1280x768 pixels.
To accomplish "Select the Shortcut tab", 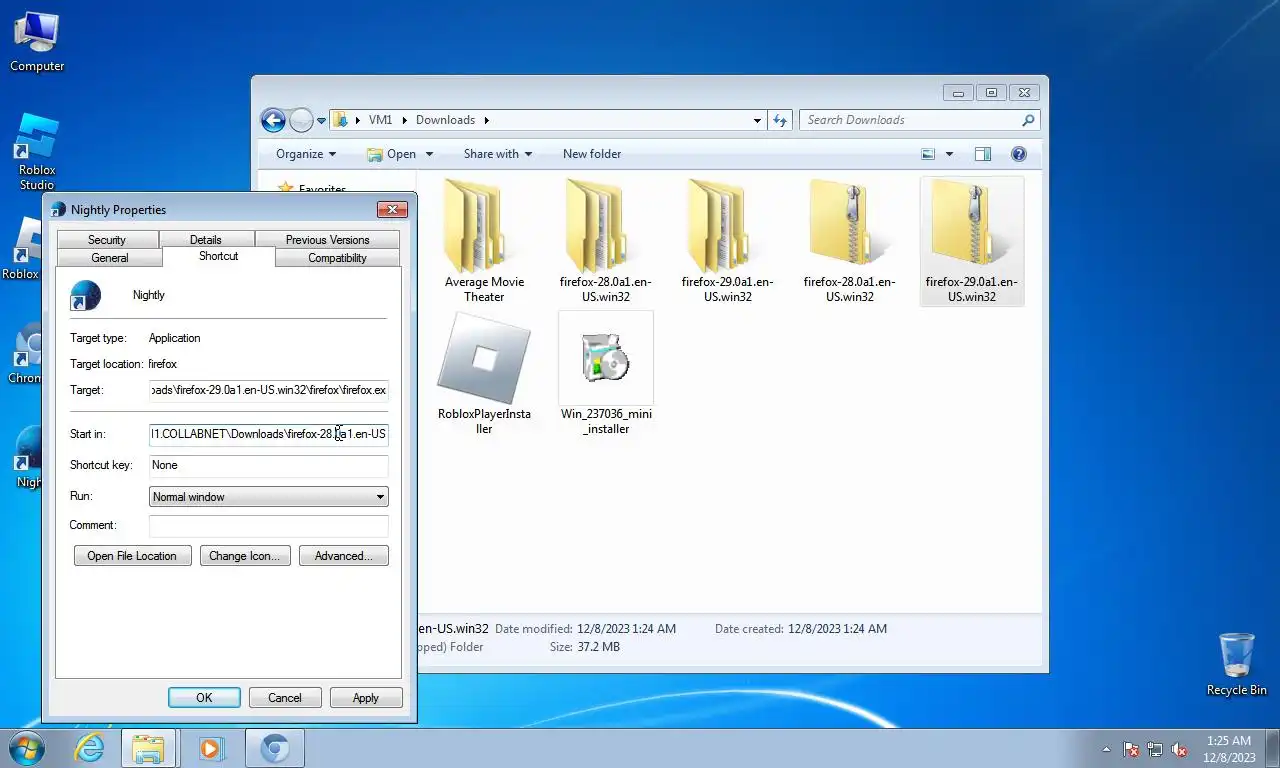I will [x=218, y=256].
